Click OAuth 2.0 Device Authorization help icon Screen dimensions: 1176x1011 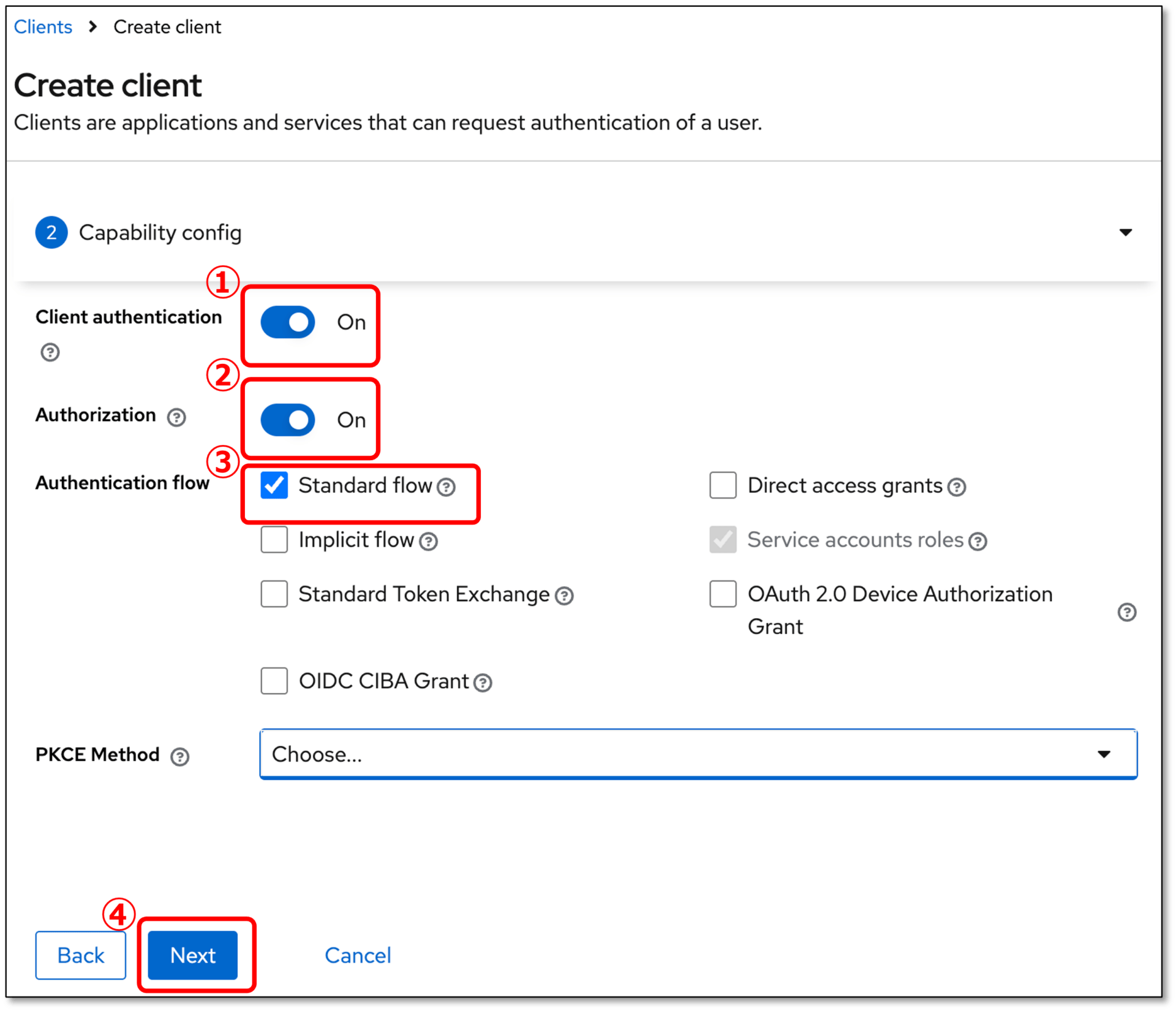(x=1127, y=612)
